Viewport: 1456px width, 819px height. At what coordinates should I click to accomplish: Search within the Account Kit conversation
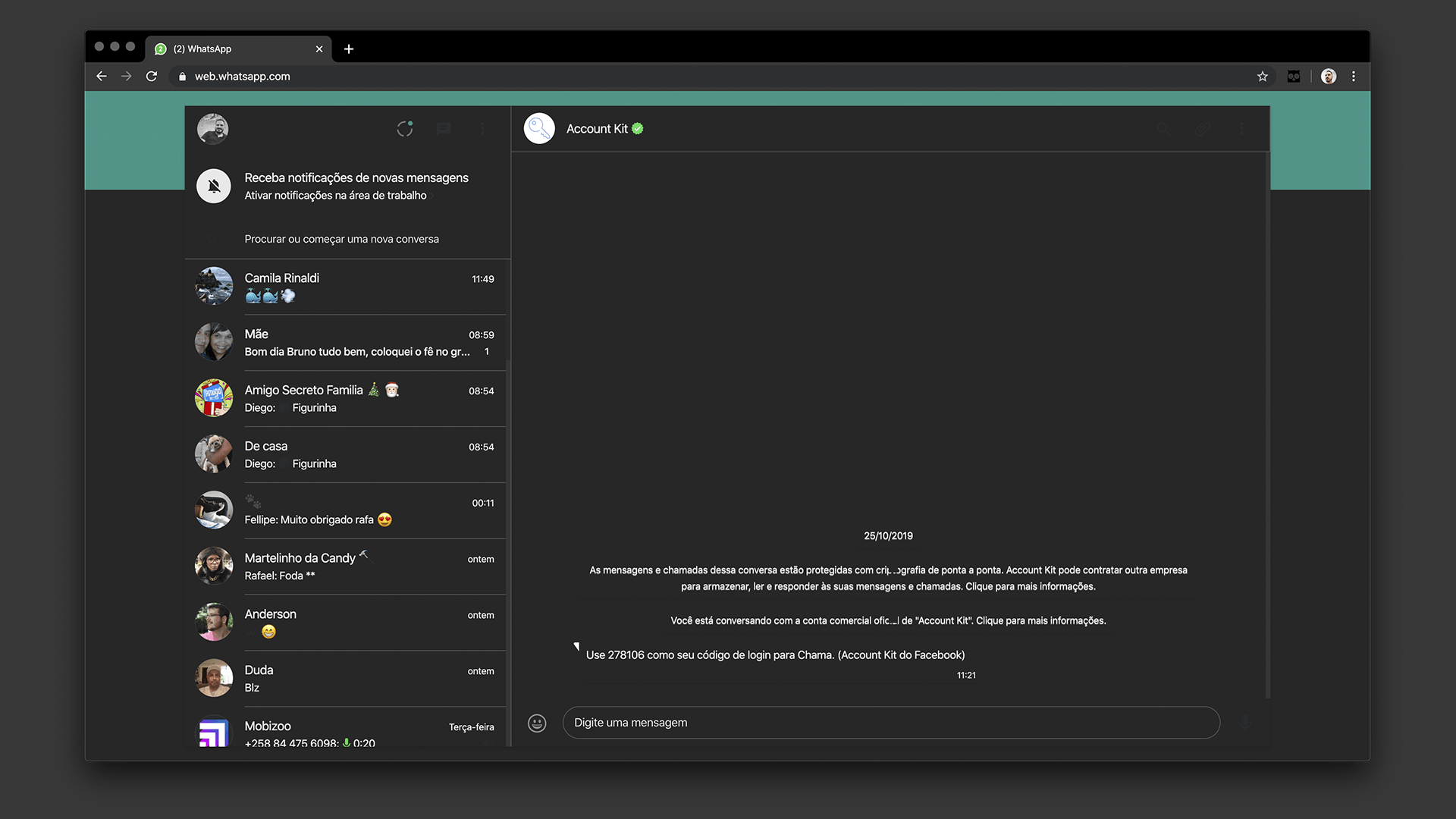coord(1163,129)
